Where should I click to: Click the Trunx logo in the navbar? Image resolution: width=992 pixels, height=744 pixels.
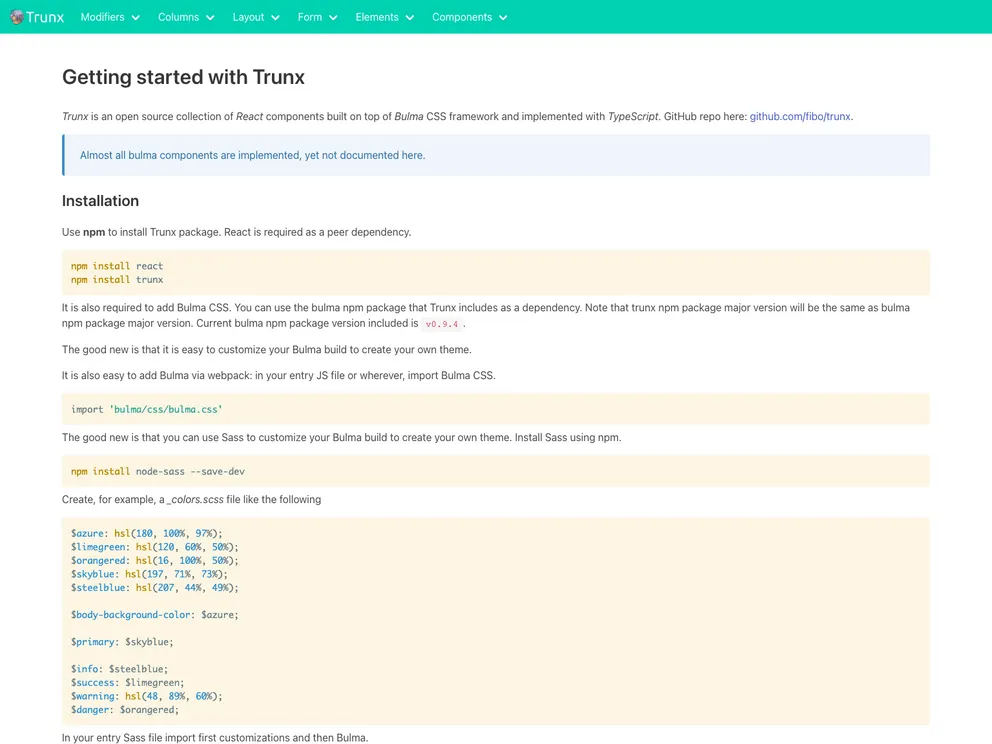click(36, 17)
